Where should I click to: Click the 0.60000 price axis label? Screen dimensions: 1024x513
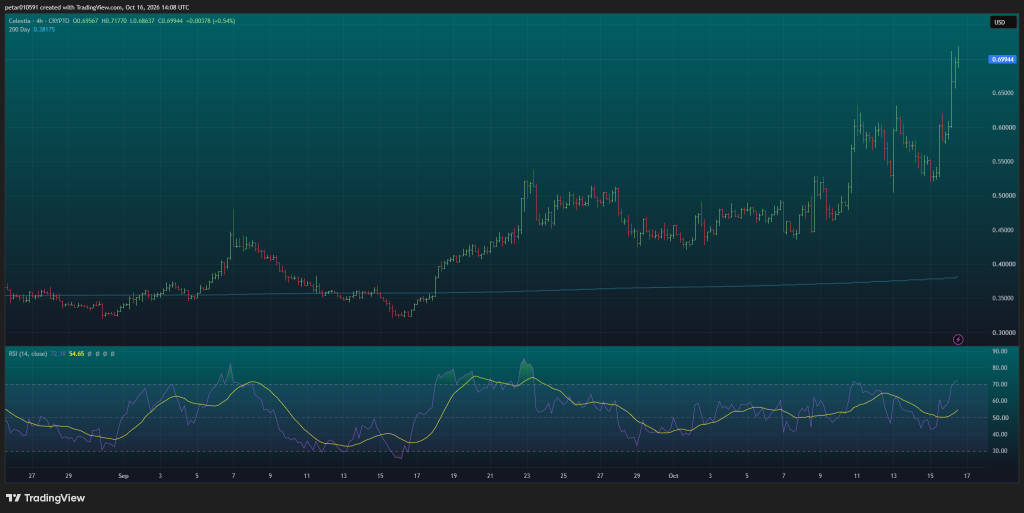click(x=1003, y=127)
